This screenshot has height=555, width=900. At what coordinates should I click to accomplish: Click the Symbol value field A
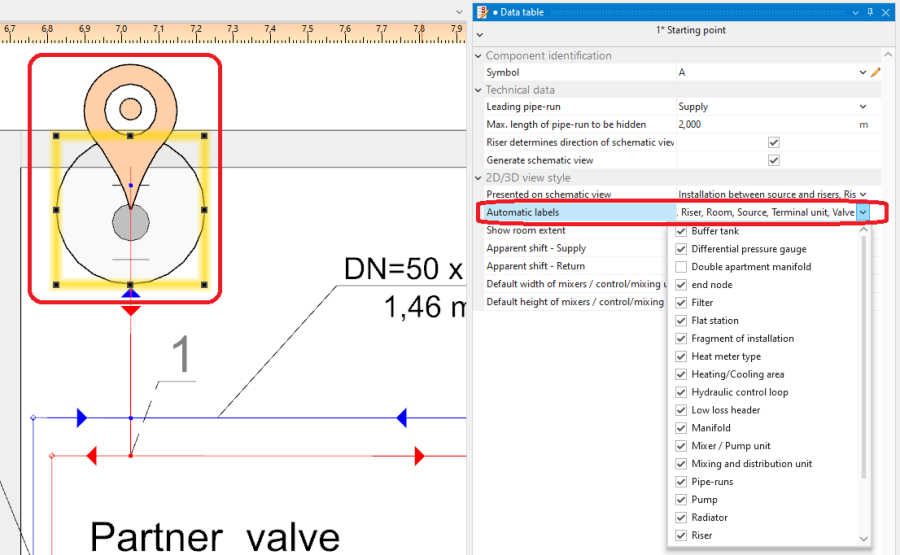pos(766,72)
